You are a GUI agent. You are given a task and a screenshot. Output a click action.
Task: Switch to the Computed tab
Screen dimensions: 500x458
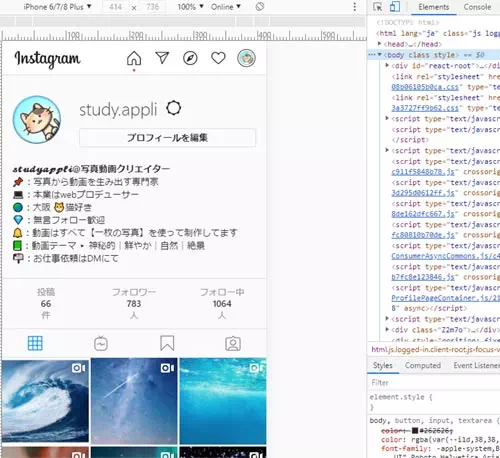[x=423, y=366]
